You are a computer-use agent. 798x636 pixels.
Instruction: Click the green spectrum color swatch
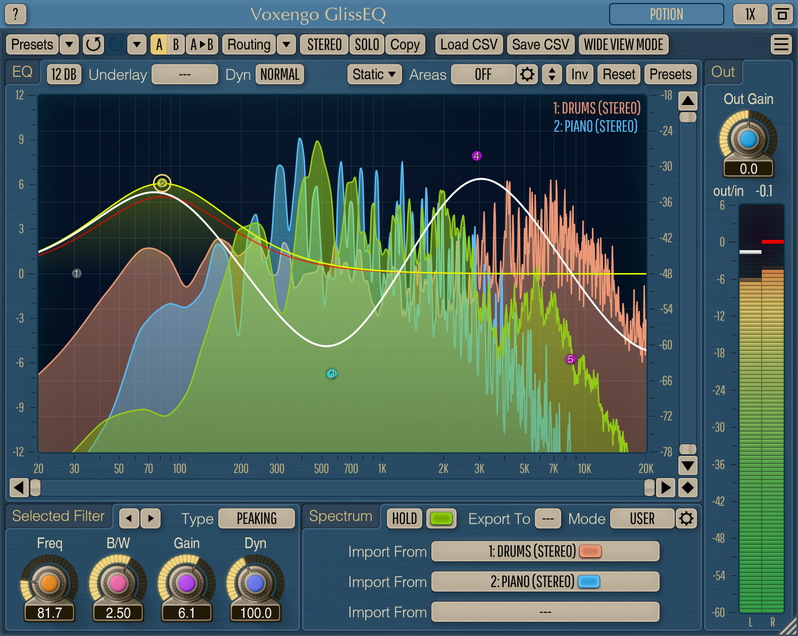tap(441, 518)
